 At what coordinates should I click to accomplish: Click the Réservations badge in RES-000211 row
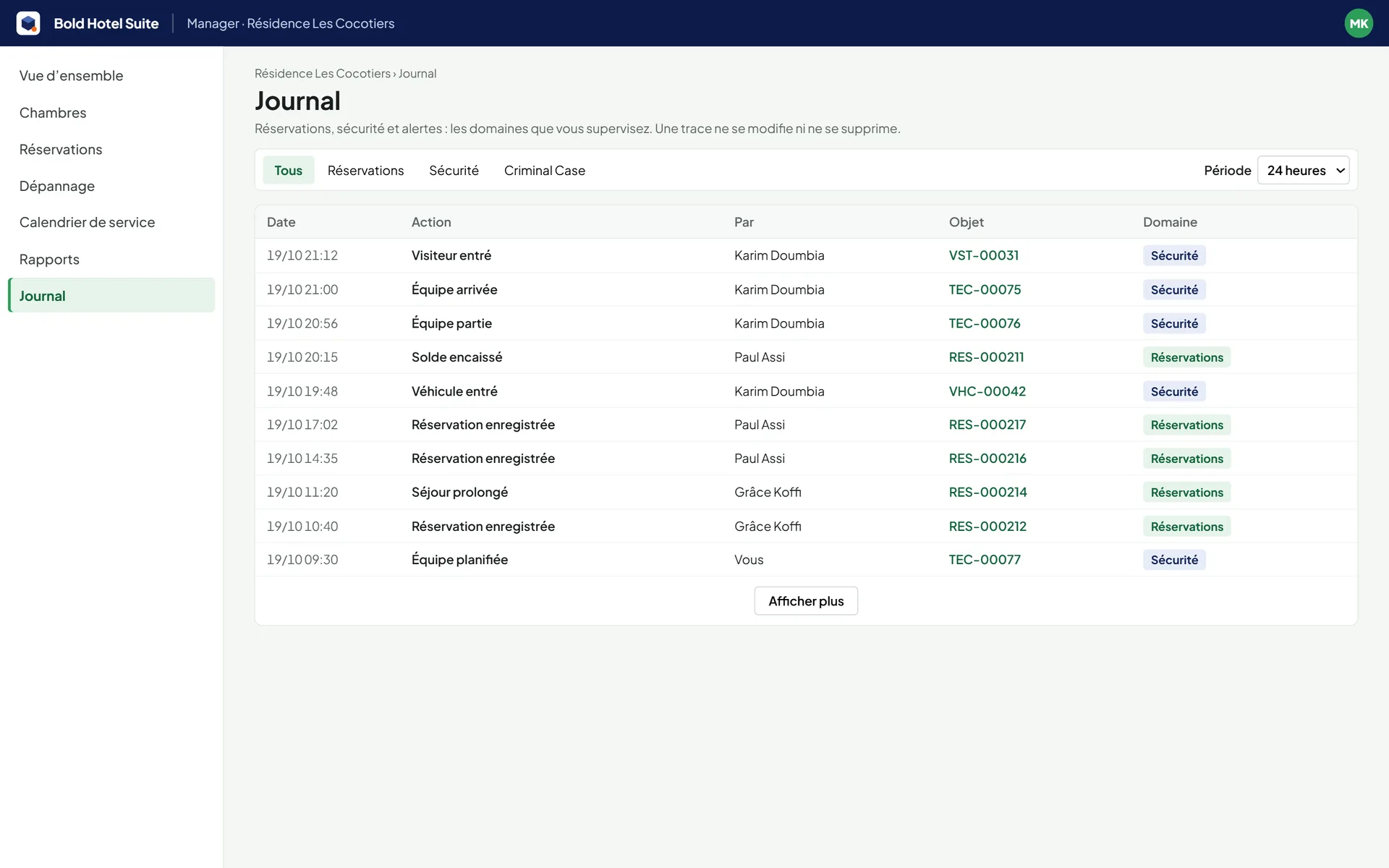tap(1186, 357)
